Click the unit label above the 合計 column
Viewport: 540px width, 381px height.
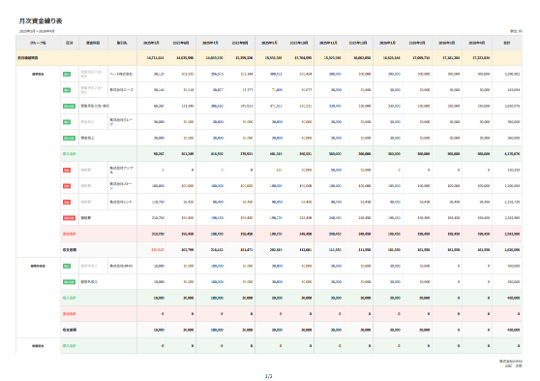pos(516,31)
